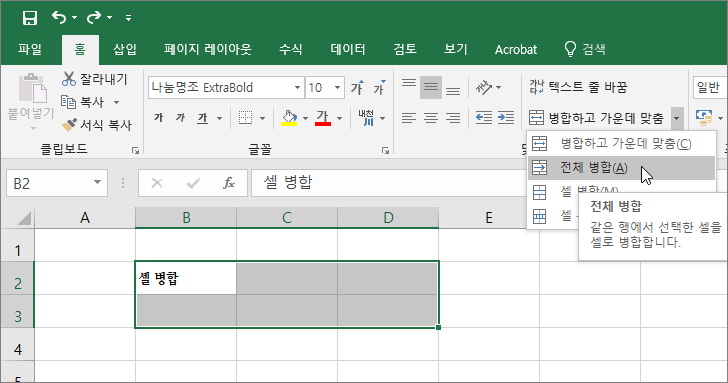Image resolution: width=728 pixels, height=383 pixels.
Task: Choose 병합하고 가운데 맞춤(C) menu item
Action: pos(621,144)
